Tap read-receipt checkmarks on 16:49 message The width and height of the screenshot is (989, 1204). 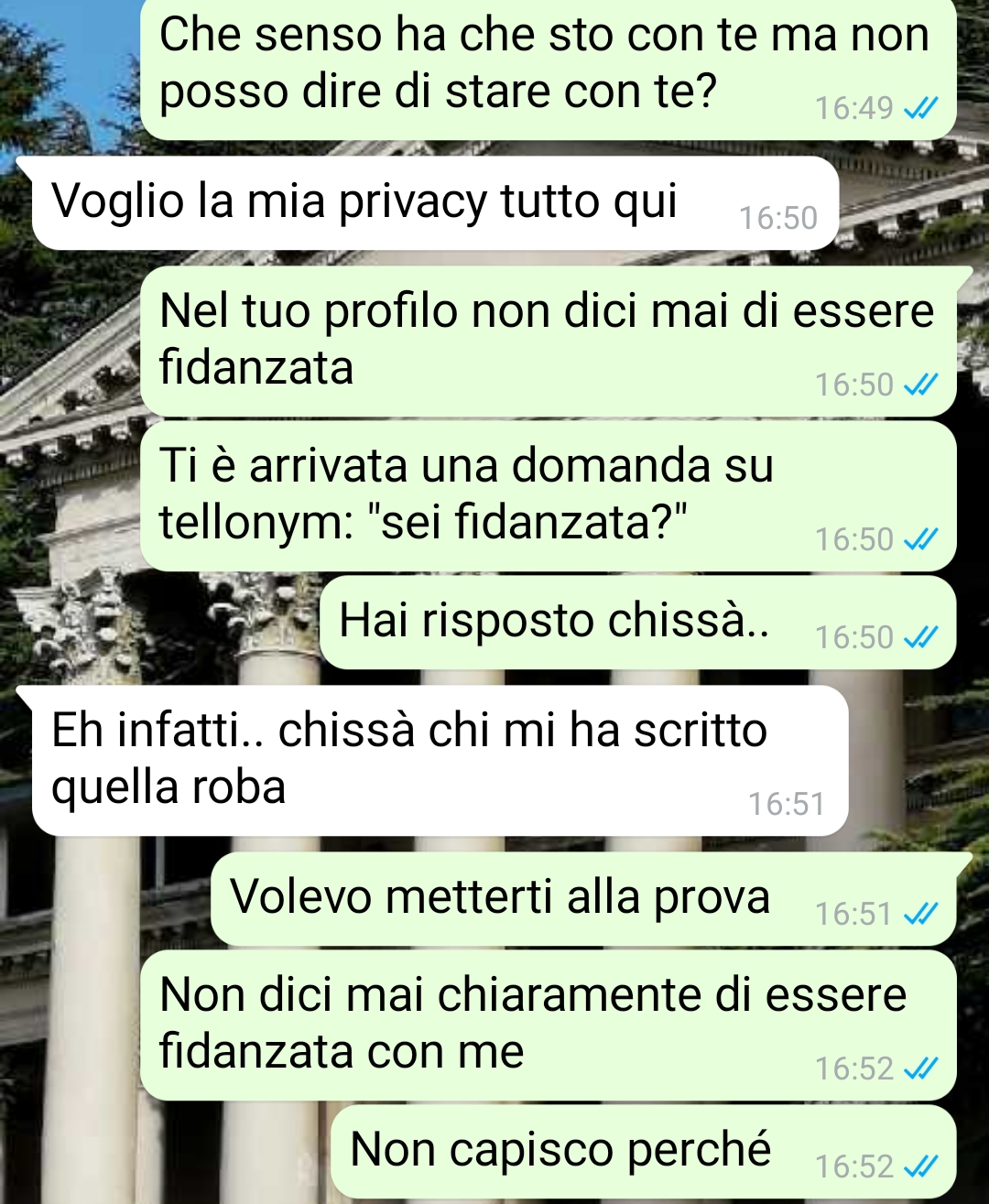click(920, 109)
